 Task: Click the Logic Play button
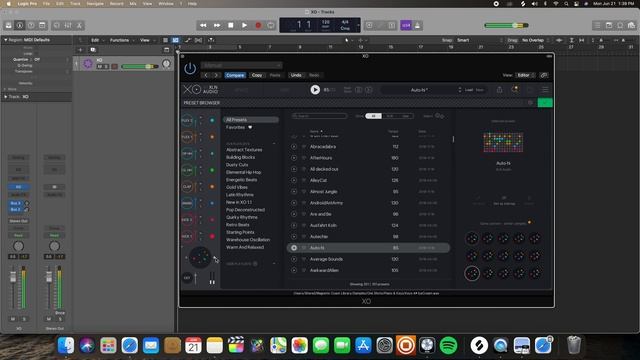point(244,25)
